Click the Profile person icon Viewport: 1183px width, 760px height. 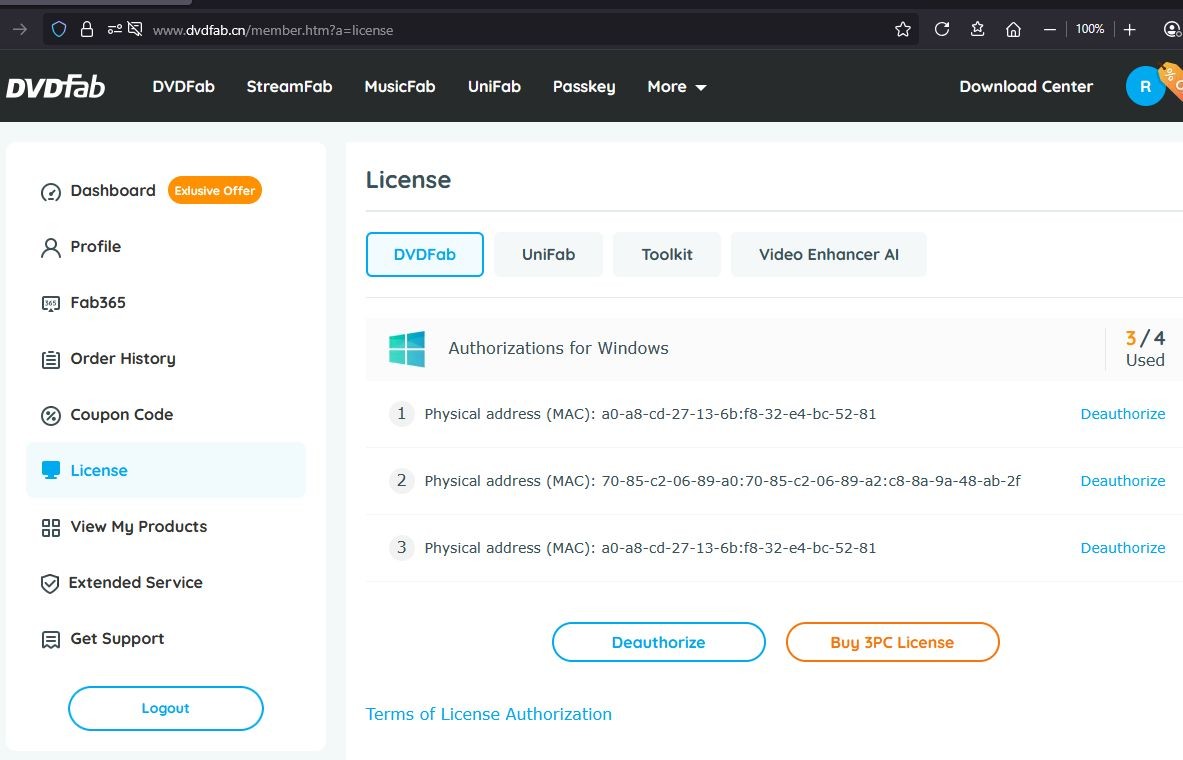(x=51, y=248)
